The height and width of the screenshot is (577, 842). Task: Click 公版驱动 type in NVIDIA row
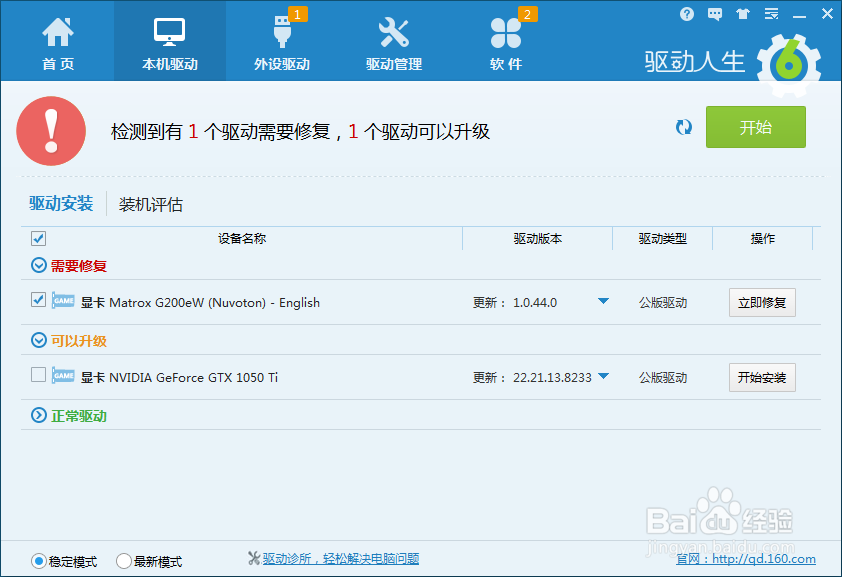663,377
